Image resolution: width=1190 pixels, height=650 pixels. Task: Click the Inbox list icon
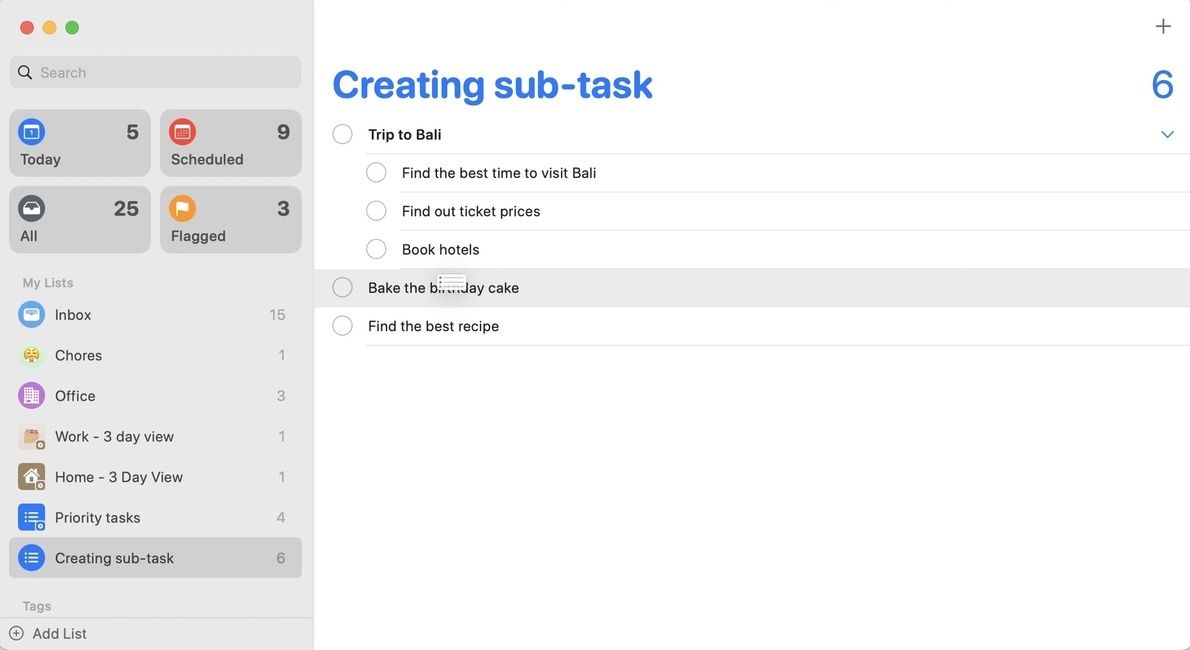(x=30, y=314)
